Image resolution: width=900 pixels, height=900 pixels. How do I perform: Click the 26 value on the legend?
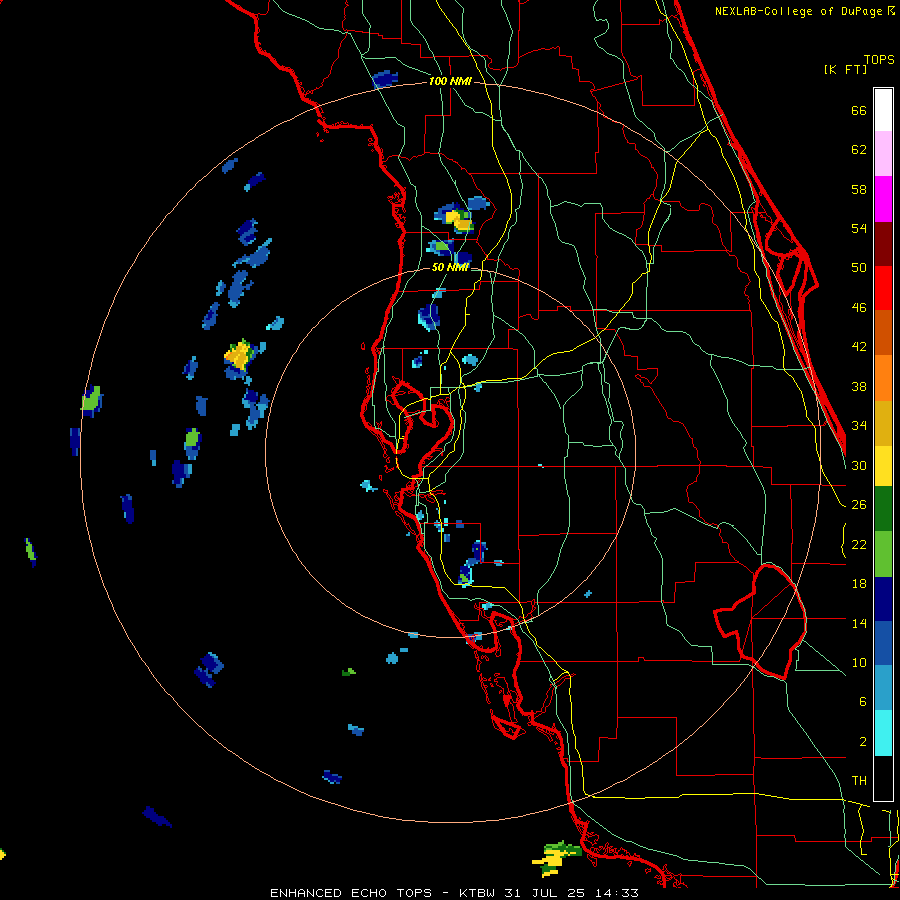[x=859, y=505]
